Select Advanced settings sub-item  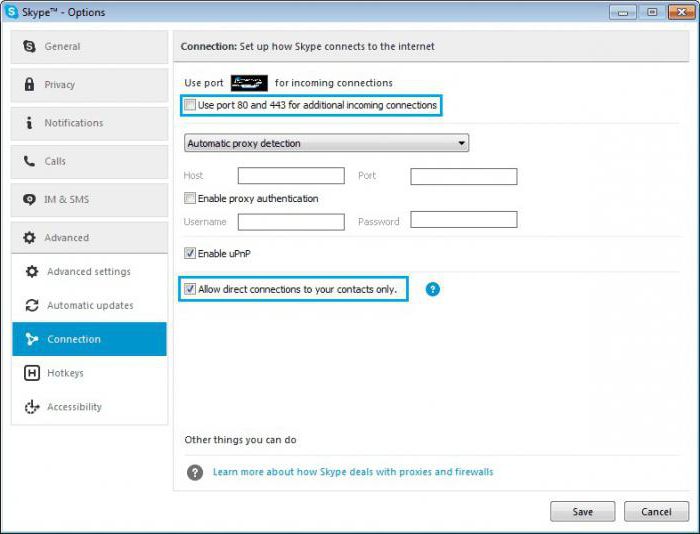89,271
